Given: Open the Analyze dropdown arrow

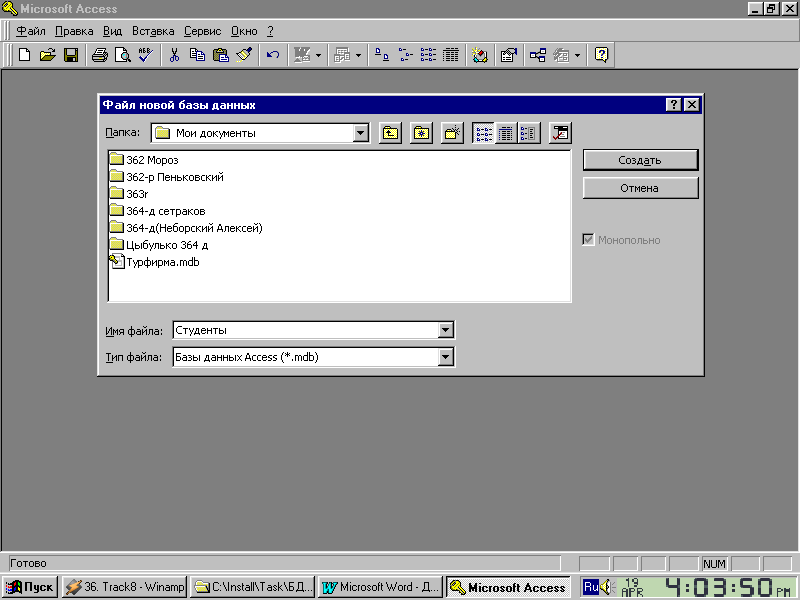Looking at the screenshot, I should 358,55.
